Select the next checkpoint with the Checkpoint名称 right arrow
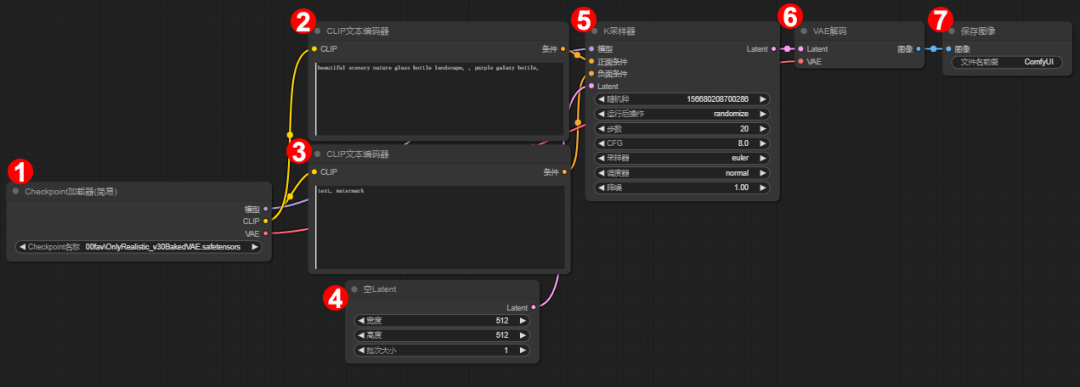The width and height of the screenshot is (1080, 387). (254, 247)
